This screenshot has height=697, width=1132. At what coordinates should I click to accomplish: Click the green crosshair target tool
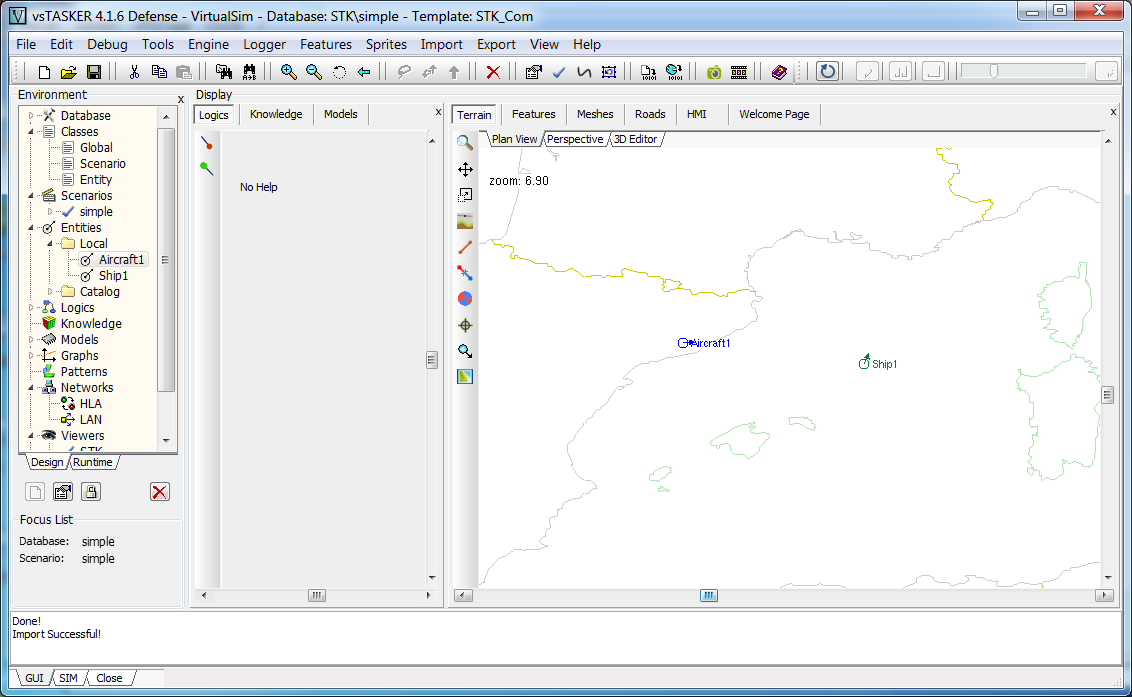(465, 325)
